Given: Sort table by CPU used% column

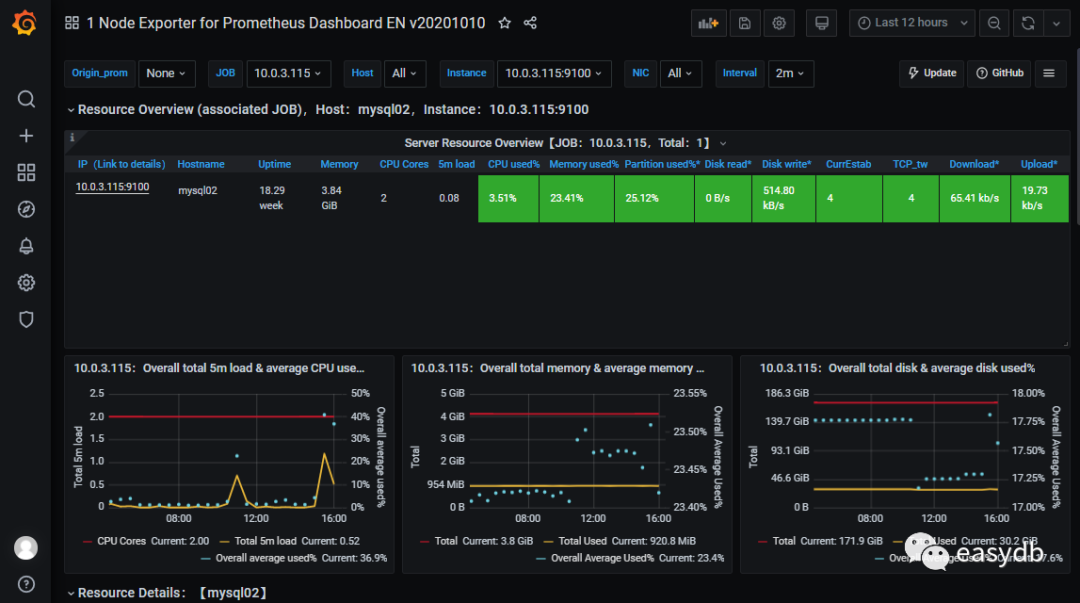Looking at the screenshot, I should [x=513, y=164].
